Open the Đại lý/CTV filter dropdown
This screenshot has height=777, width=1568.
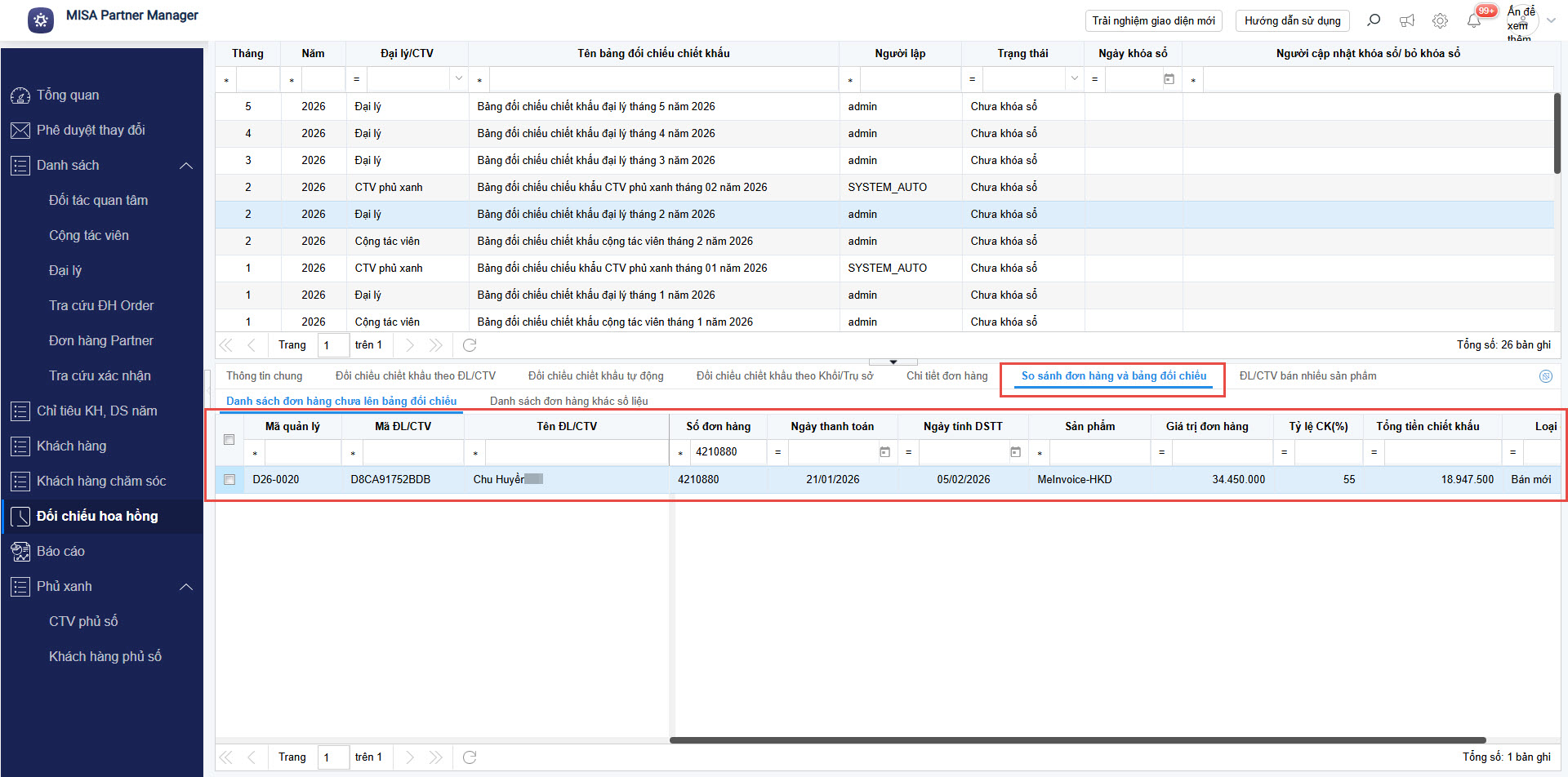pyautogui.click(x=458, y=79)
